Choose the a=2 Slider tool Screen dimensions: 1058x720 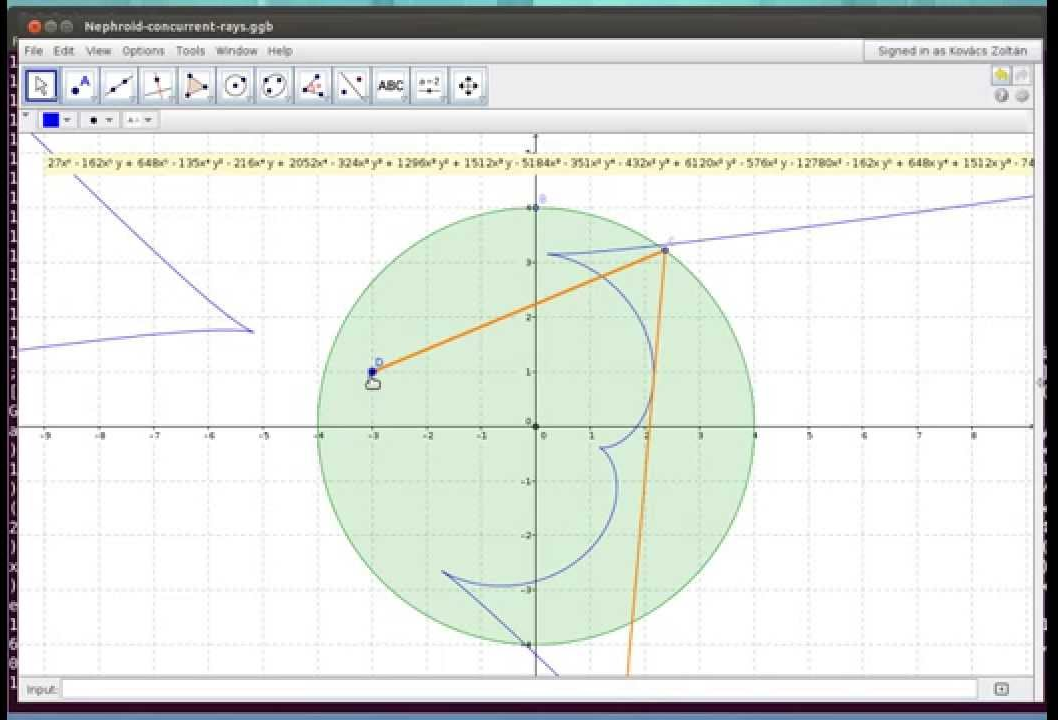pos(430,86)
